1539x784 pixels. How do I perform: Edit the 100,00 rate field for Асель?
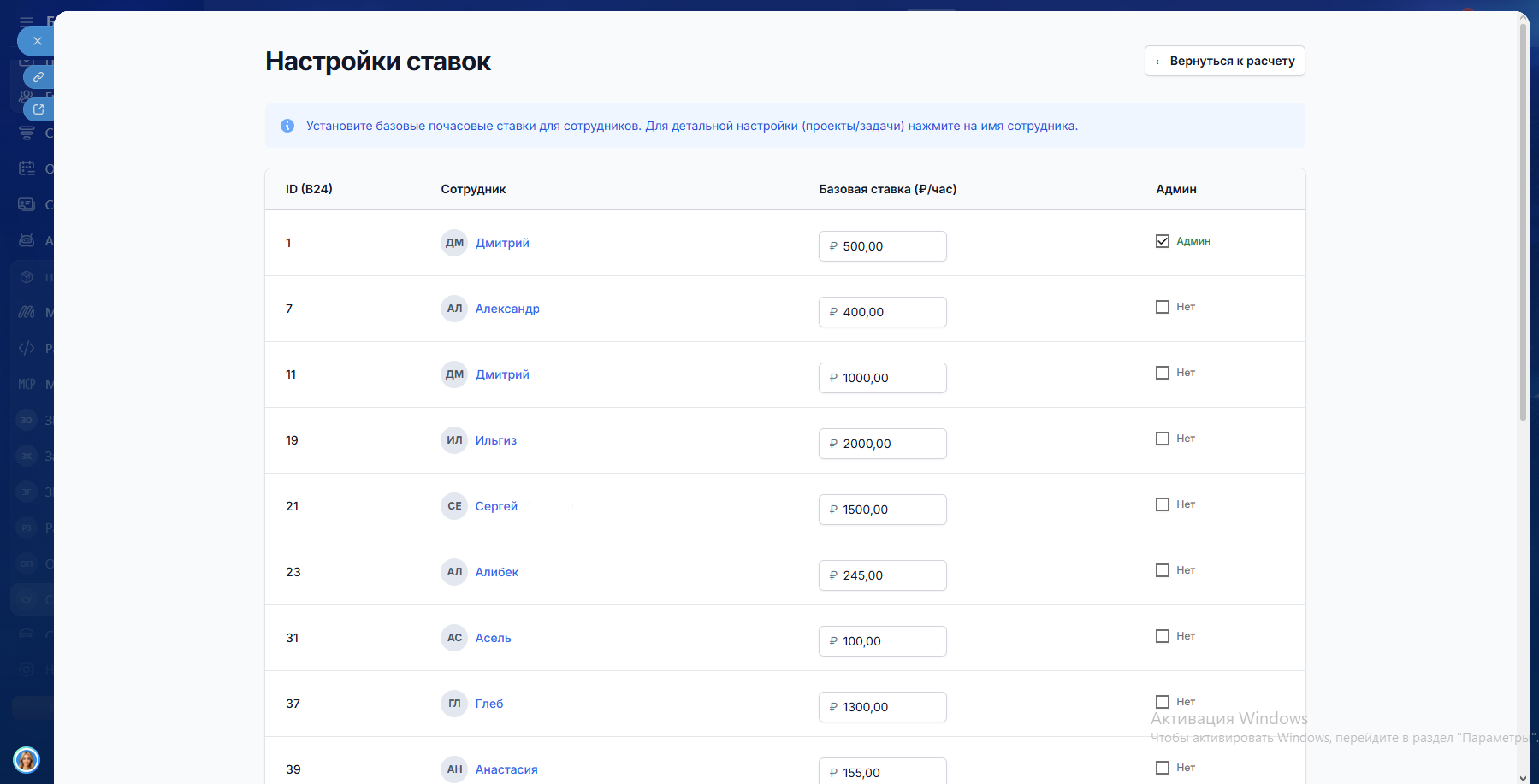pyautogui.click(x=883, y=641)
